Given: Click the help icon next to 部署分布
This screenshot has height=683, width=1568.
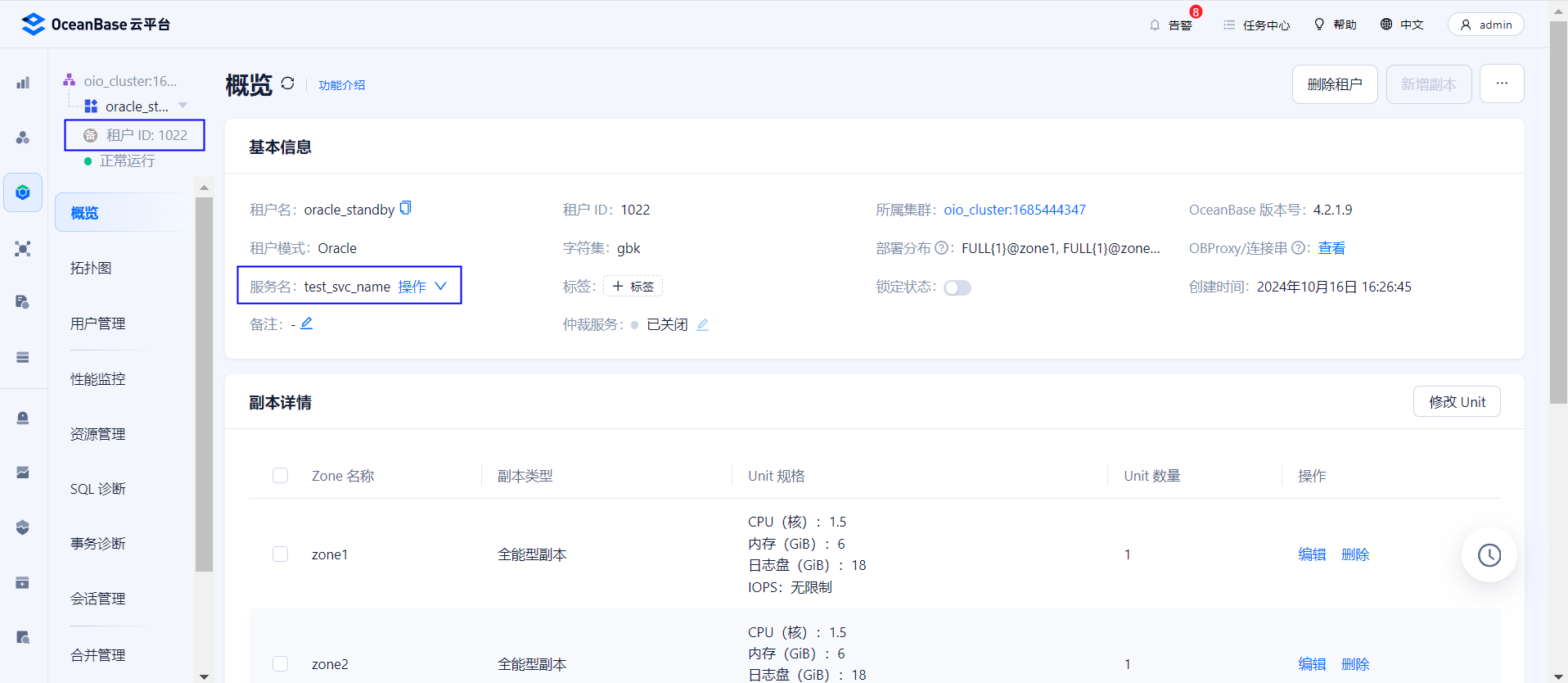Looking at the screenshot, I should [x=941, y=247].
